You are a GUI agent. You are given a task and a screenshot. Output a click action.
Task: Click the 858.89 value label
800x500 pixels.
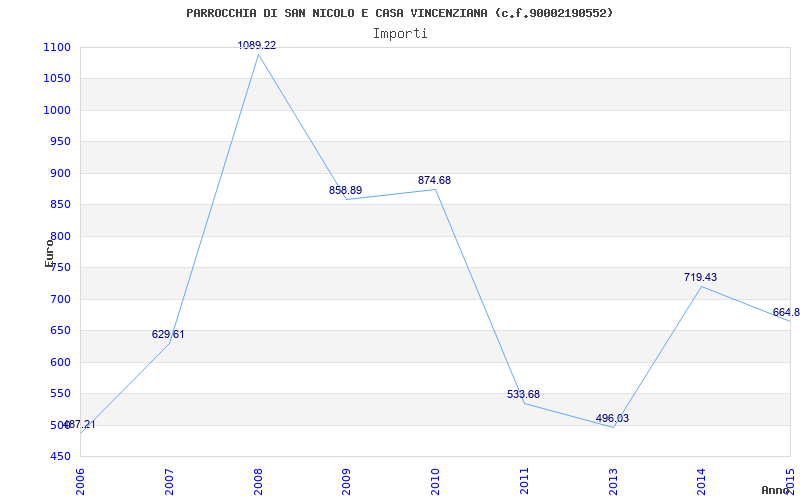[x=345, y=190]
